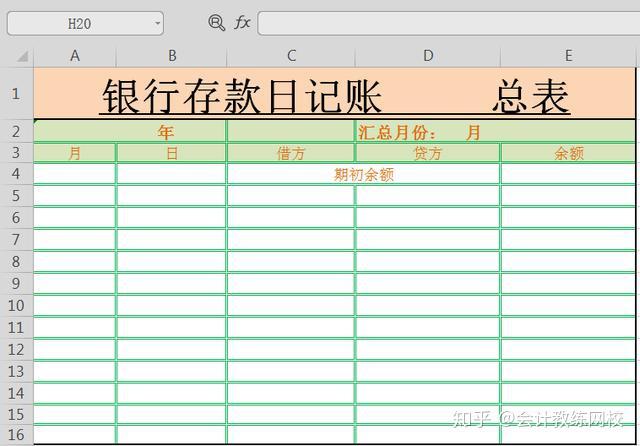Click the magnifier zoom icon beside fx

pyautogui.click(x=216, y=22)
